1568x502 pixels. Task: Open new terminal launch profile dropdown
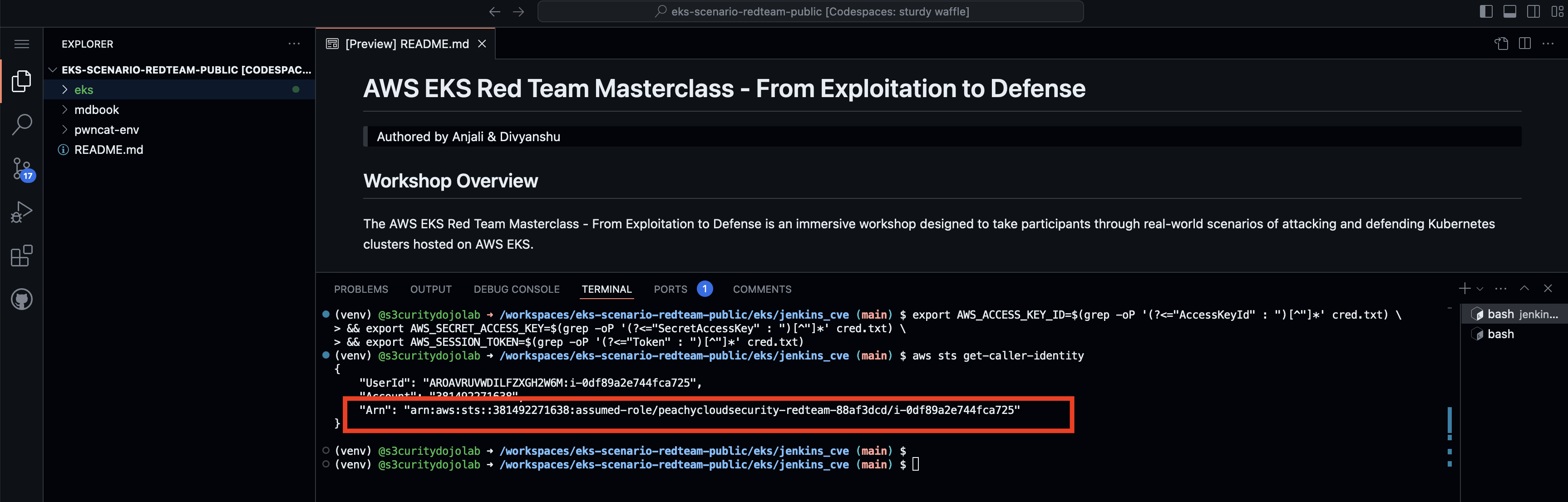[x=1480, y=289]
